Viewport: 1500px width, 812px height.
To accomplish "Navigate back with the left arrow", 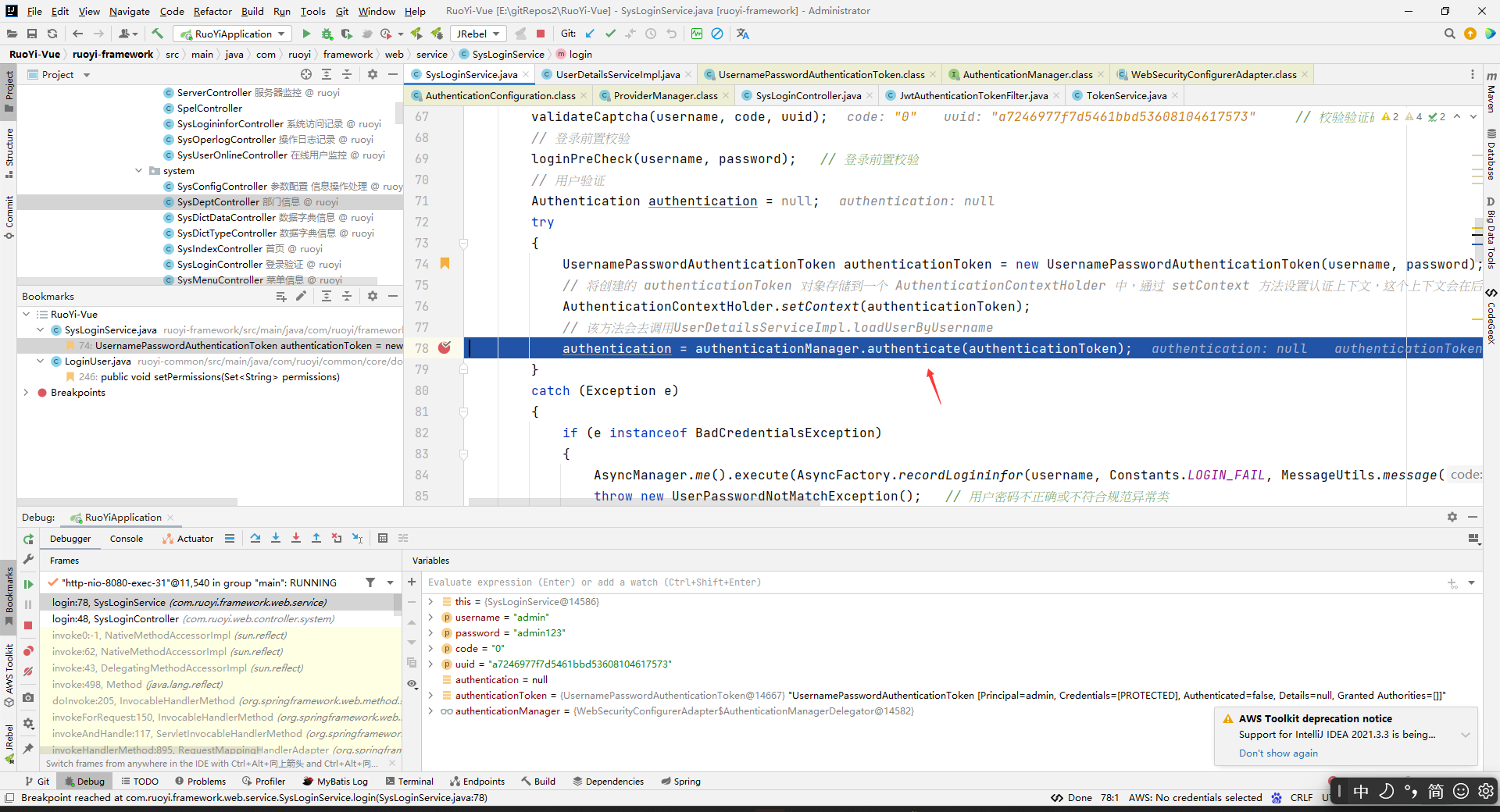I will [x=77, y=34].
